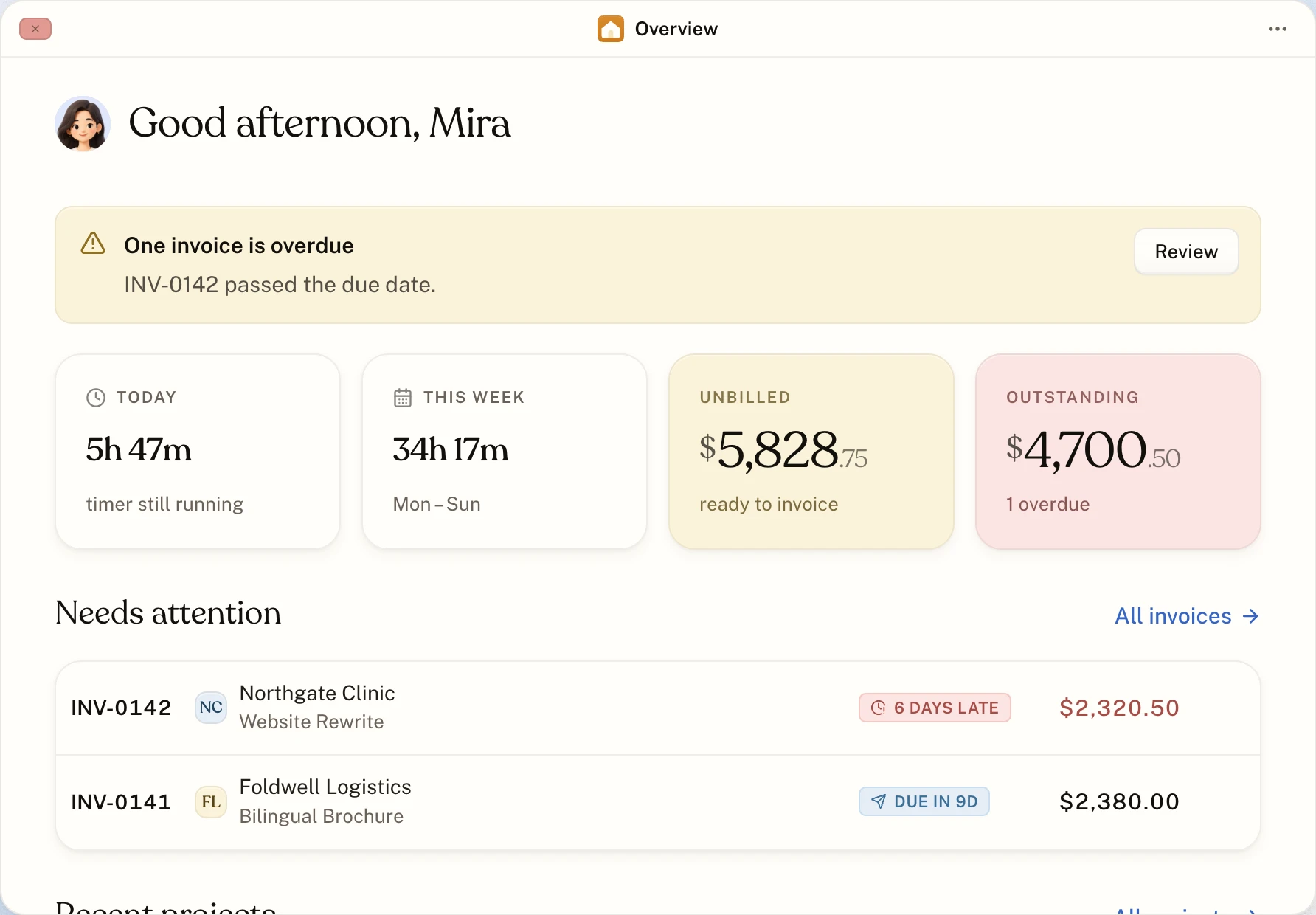The image size is (1316, 915).
Task: Click the Needs attention section heading
Action: pyautogui.click(x=168, y=613)
